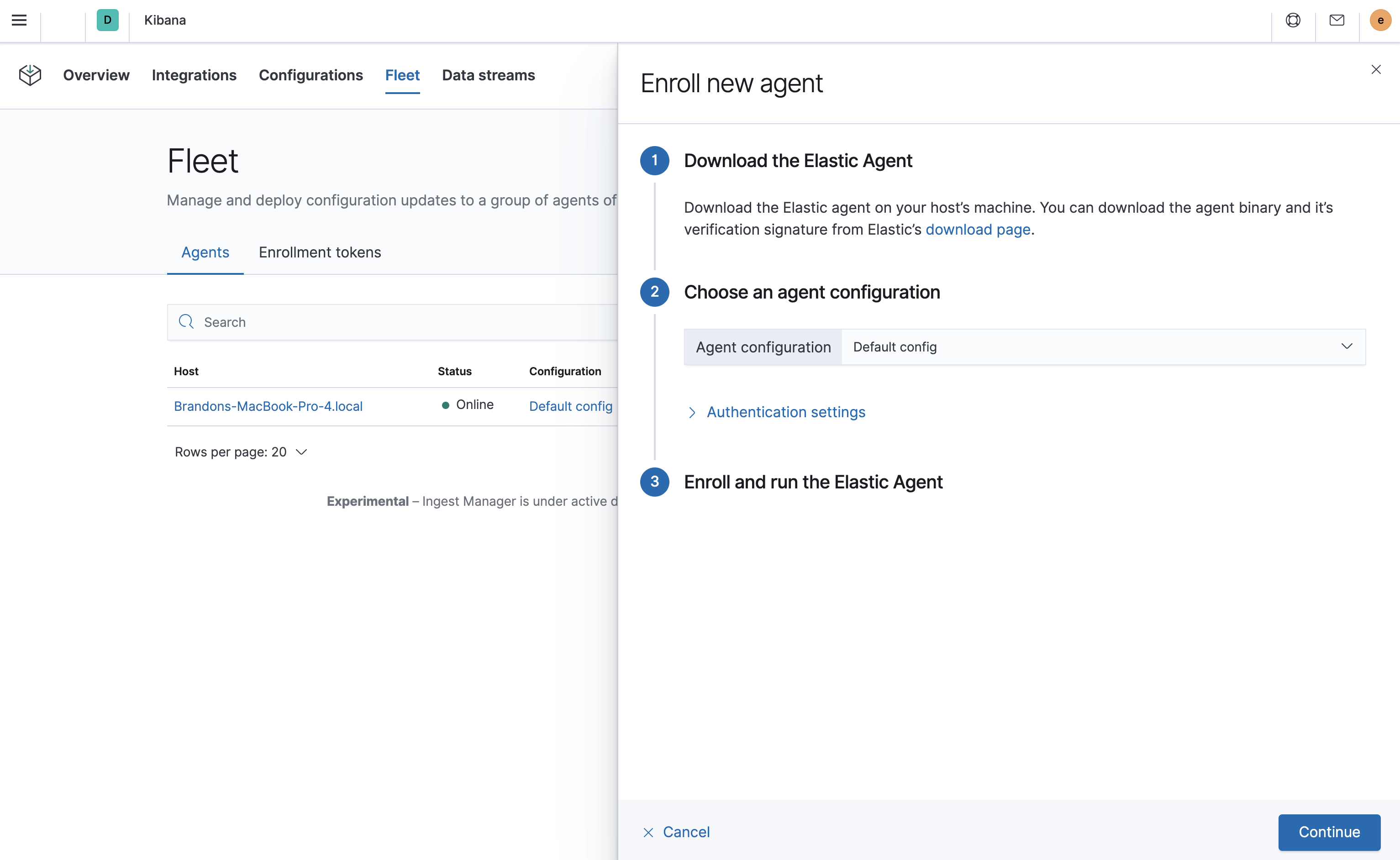Image resolution: width=1400 pixels, height=860 pixels.
Task: Open Elastic help via the circular help icon
Action: pos(1293,21)
